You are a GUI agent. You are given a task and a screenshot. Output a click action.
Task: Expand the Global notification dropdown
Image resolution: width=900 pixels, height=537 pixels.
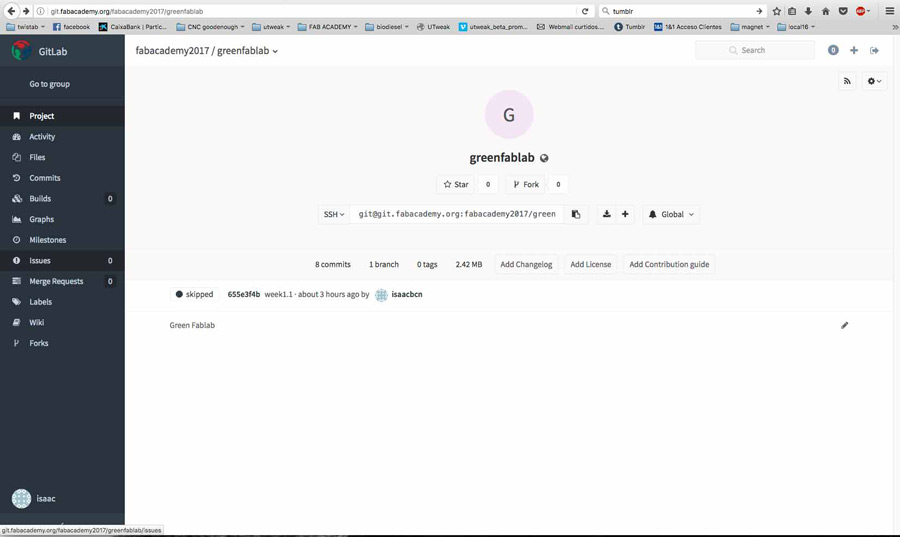(671, 214)
